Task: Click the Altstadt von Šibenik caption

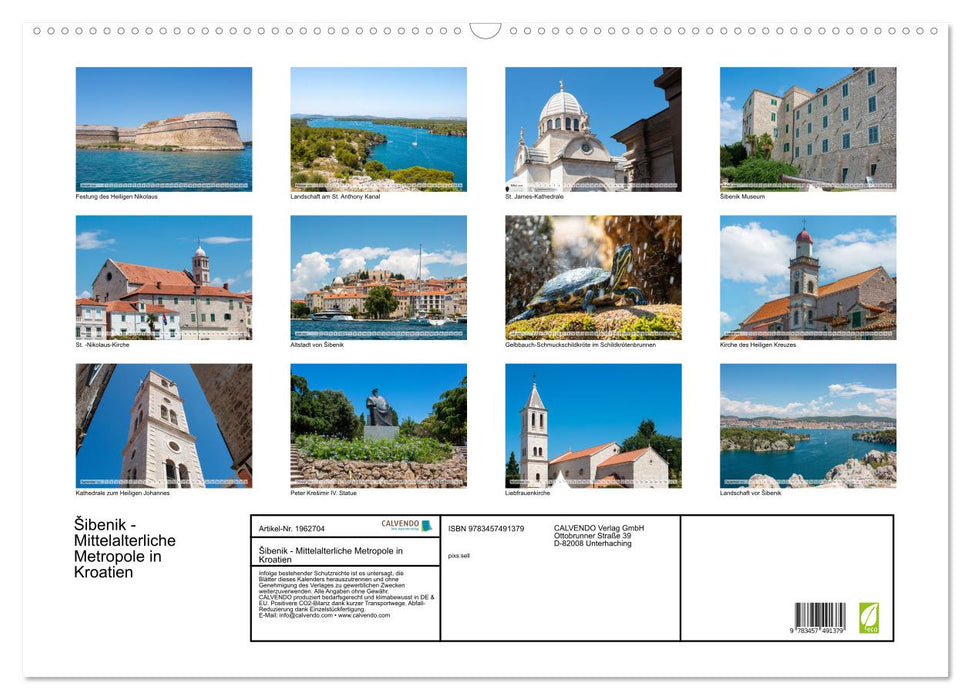Action: pos(313,344)
